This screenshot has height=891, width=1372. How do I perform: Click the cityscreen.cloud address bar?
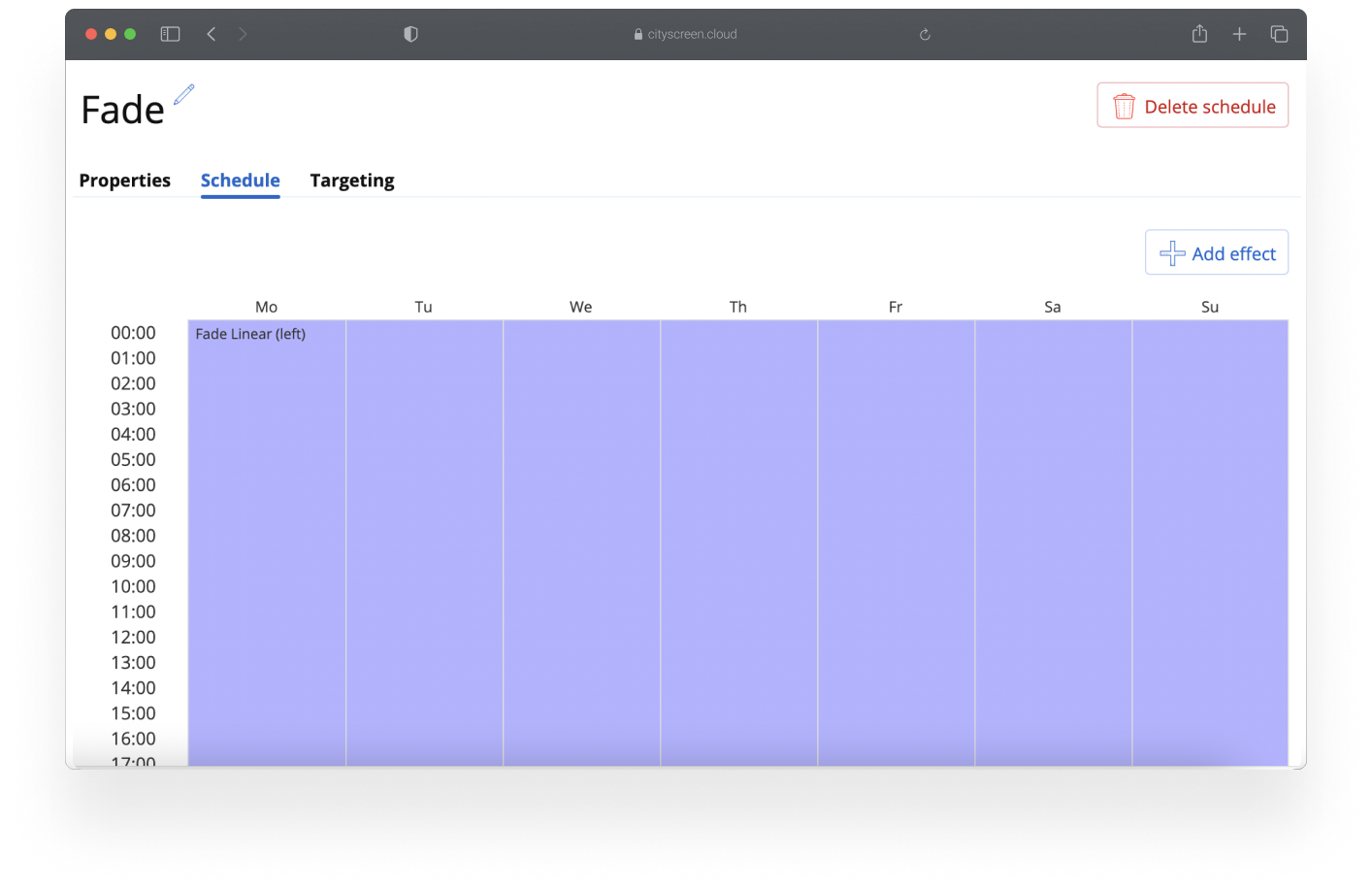pyautogui.click(x=686, y=33)
